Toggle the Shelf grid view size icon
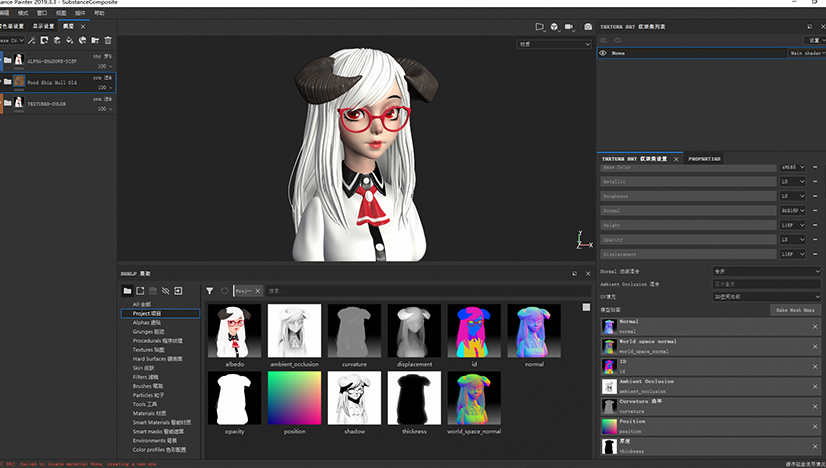This screenshot has height=468, width=826. [586, 307]
